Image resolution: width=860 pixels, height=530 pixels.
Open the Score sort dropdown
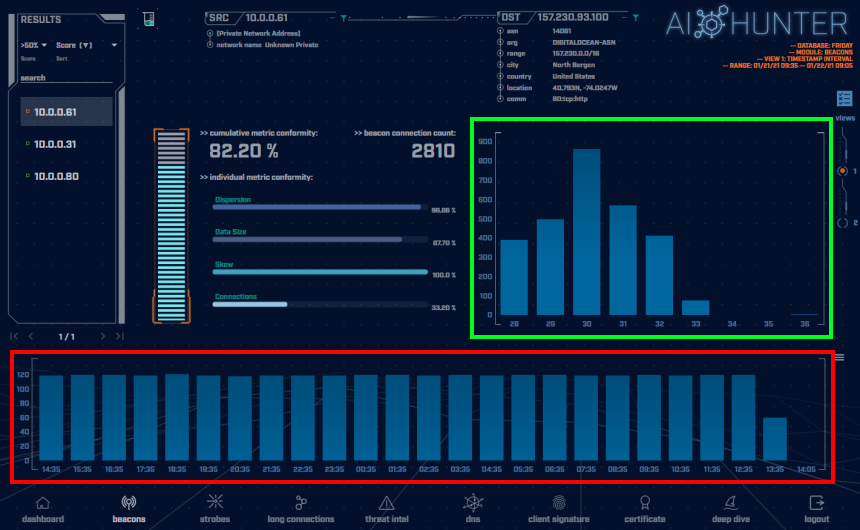[87, 45]
